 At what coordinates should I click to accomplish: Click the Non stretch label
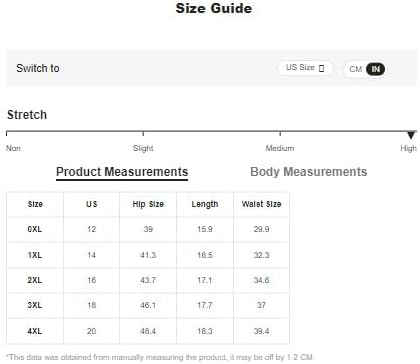pos(13,148)
